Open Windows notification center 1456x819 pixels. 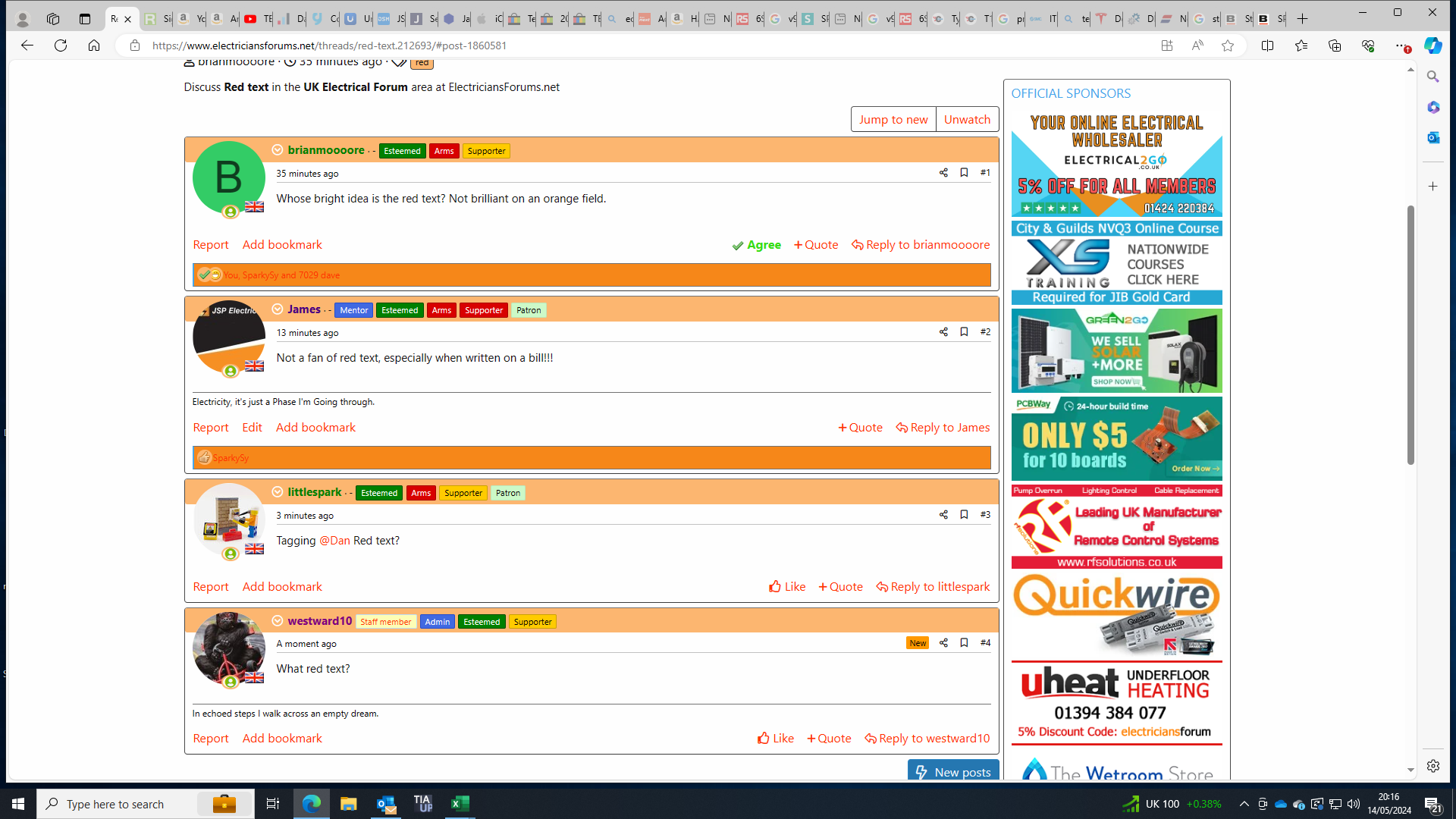[x=1432, y=804]
